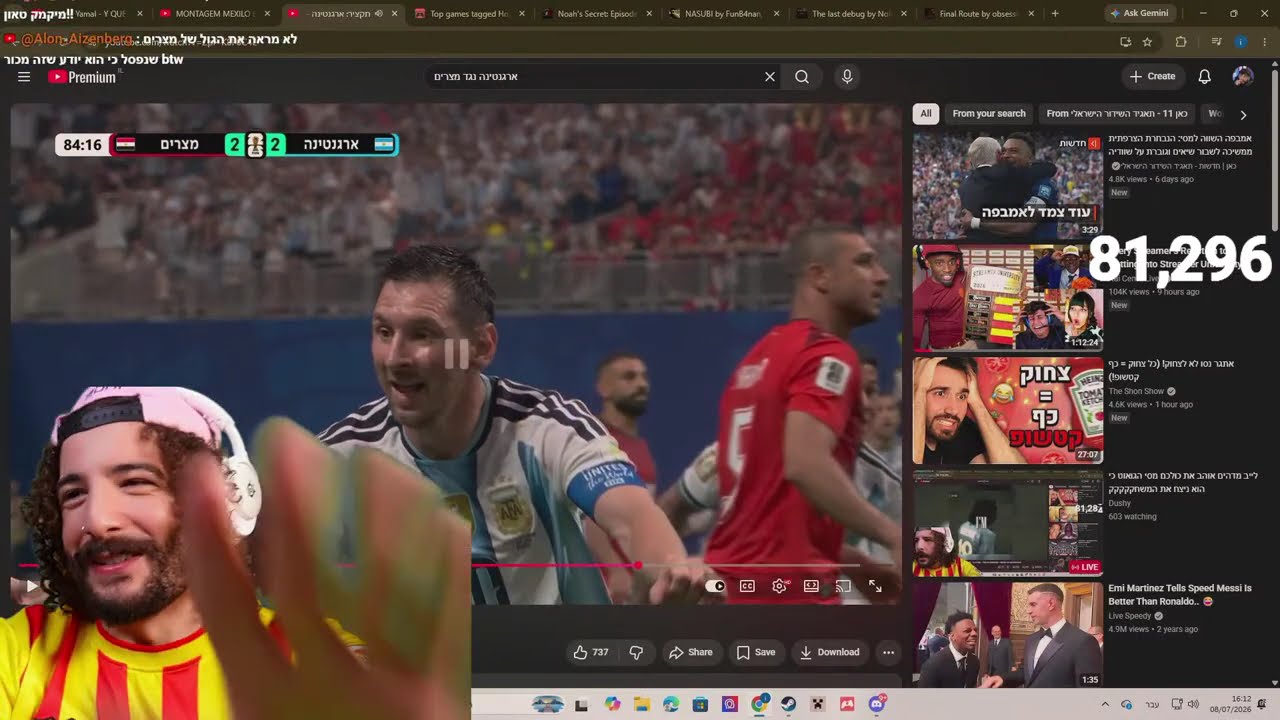Start voice search with the microphone
The width and height of the screenshot is (1280, 720).
[847, 76]
